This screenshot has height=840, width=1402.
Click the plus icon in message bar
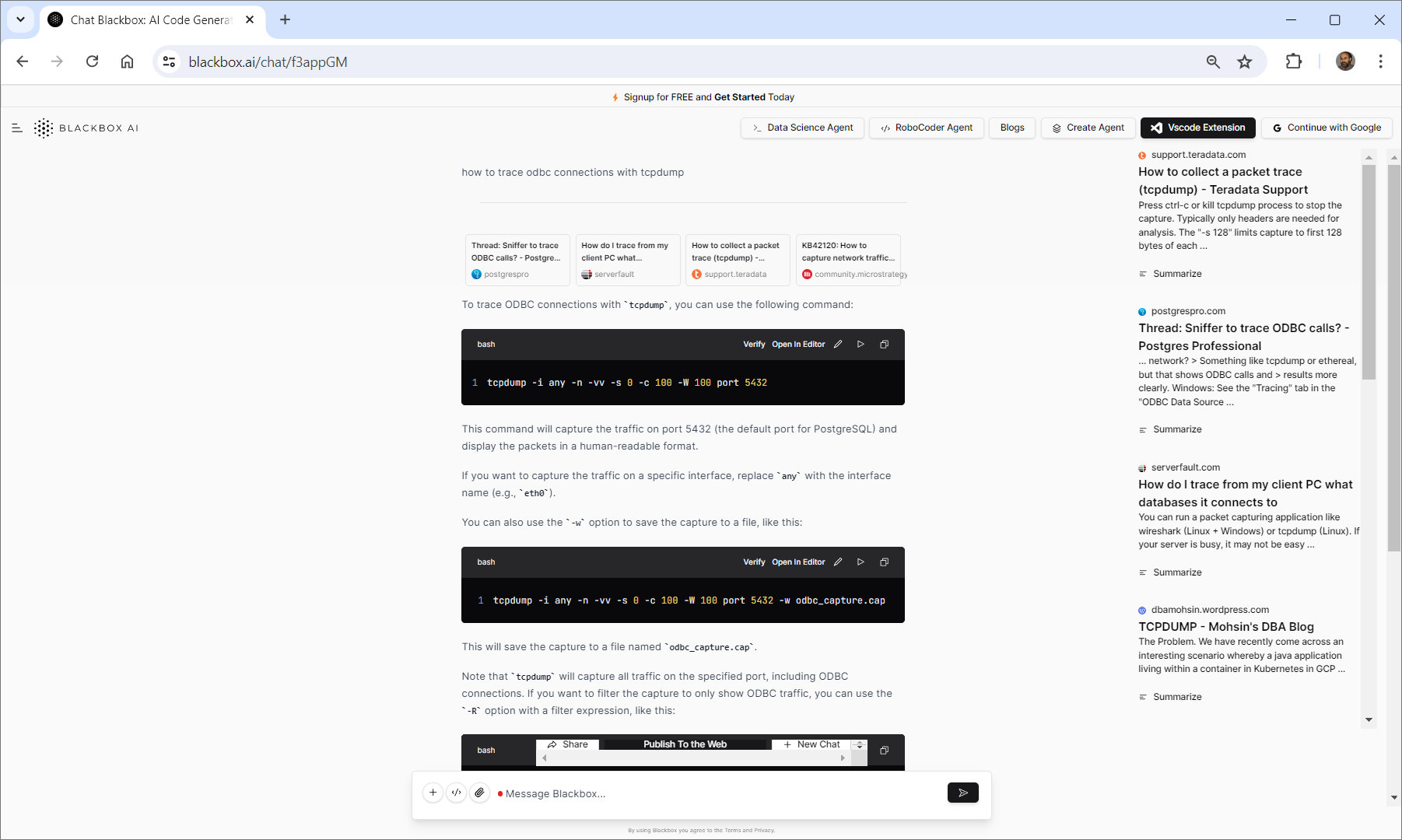point(433,793)
